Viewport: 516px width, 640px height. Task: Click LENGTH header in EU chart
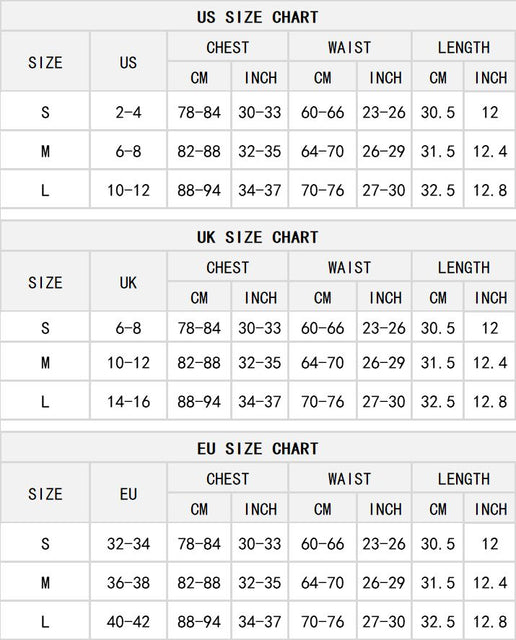pos(463,479)
